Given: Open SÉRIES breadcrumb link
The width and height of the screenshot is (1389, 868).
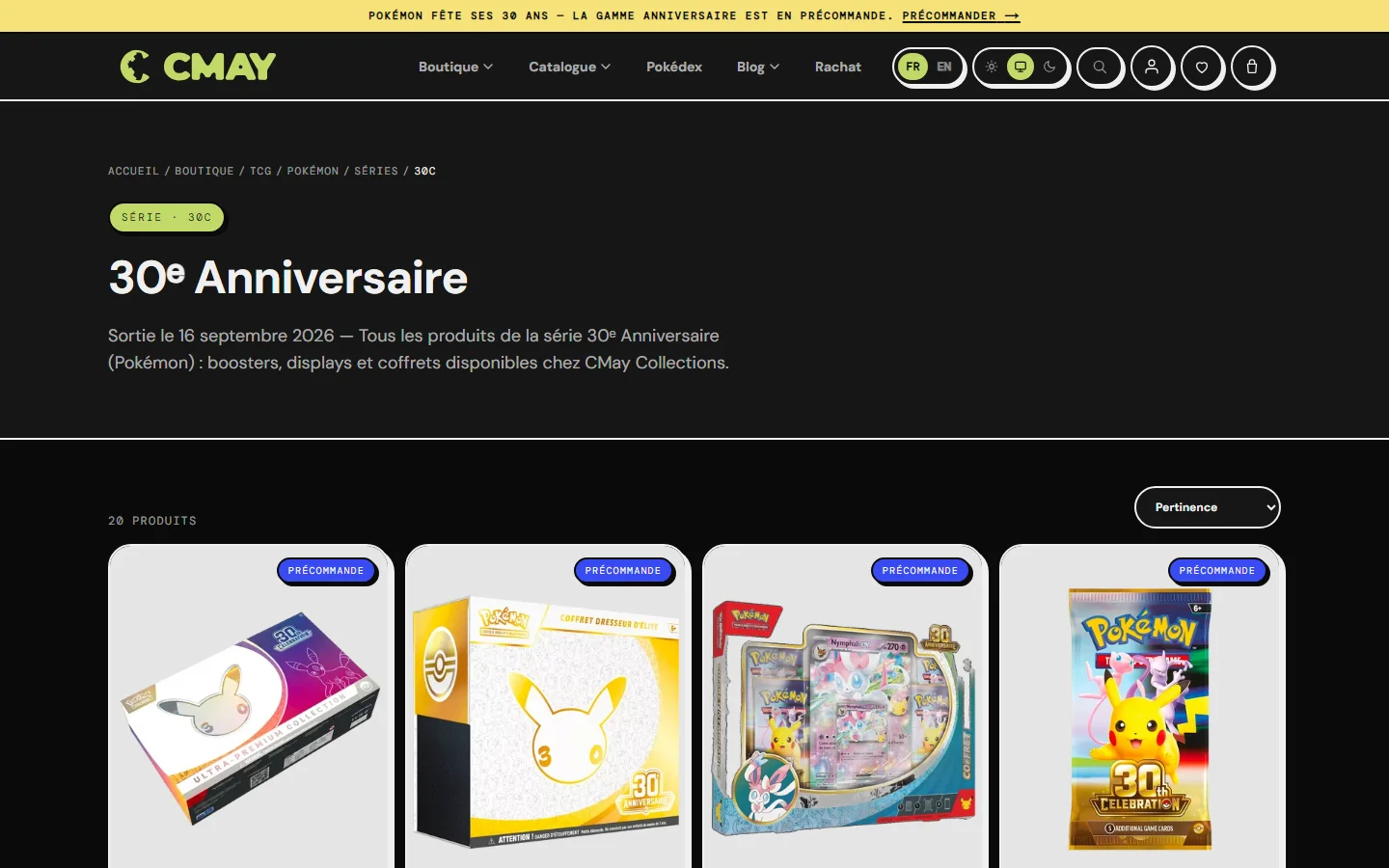Looking at the screenshot, I should 376,171.
